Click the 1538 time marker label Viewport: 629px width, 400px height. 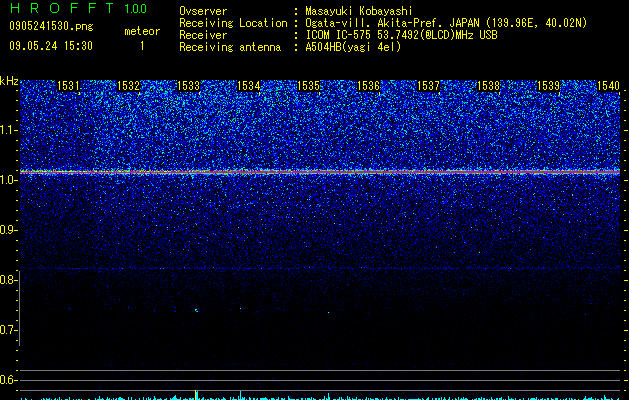(x=489, y=86)
